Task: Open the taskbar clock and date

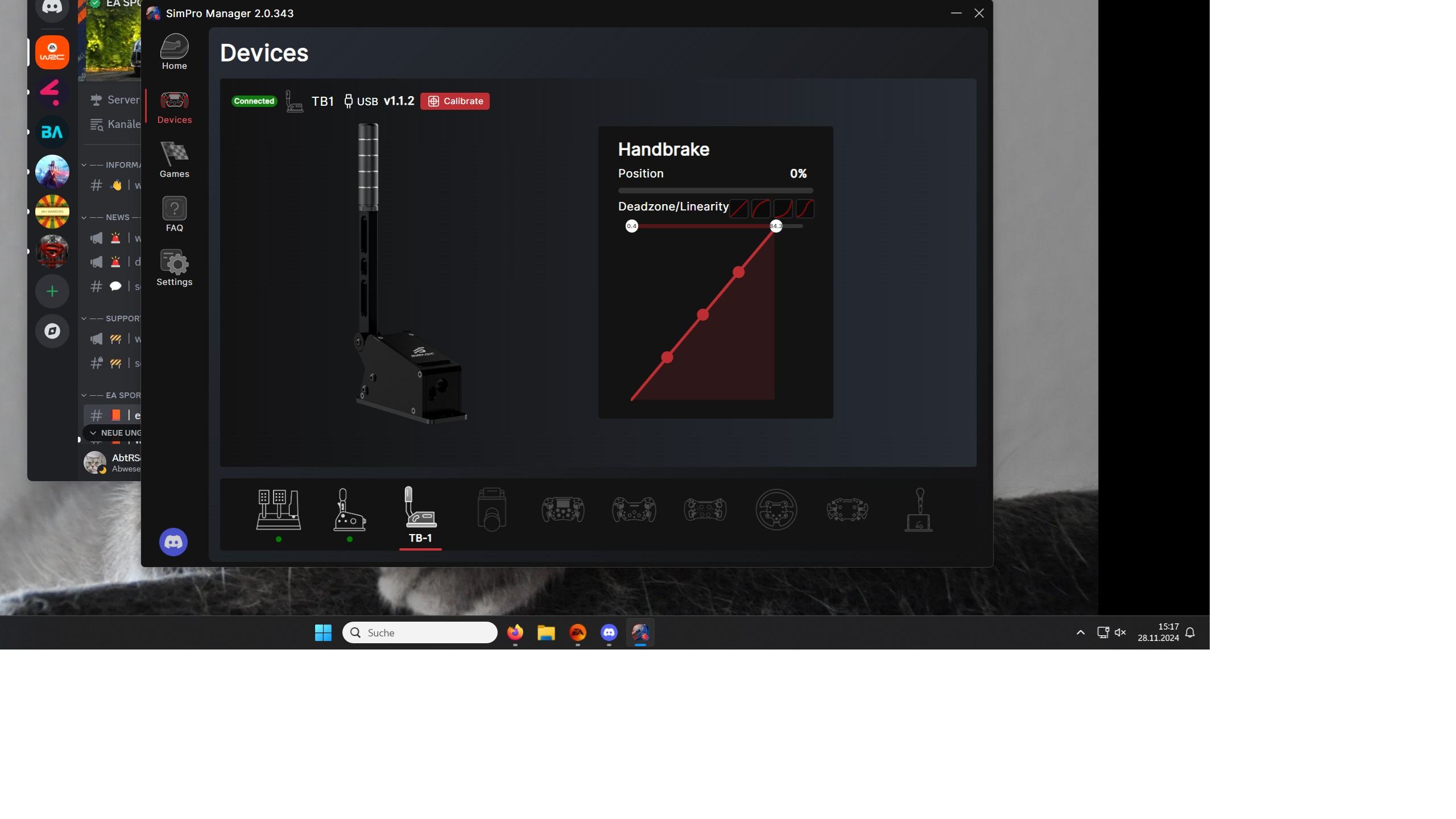Action: (x=1159, y=632)
